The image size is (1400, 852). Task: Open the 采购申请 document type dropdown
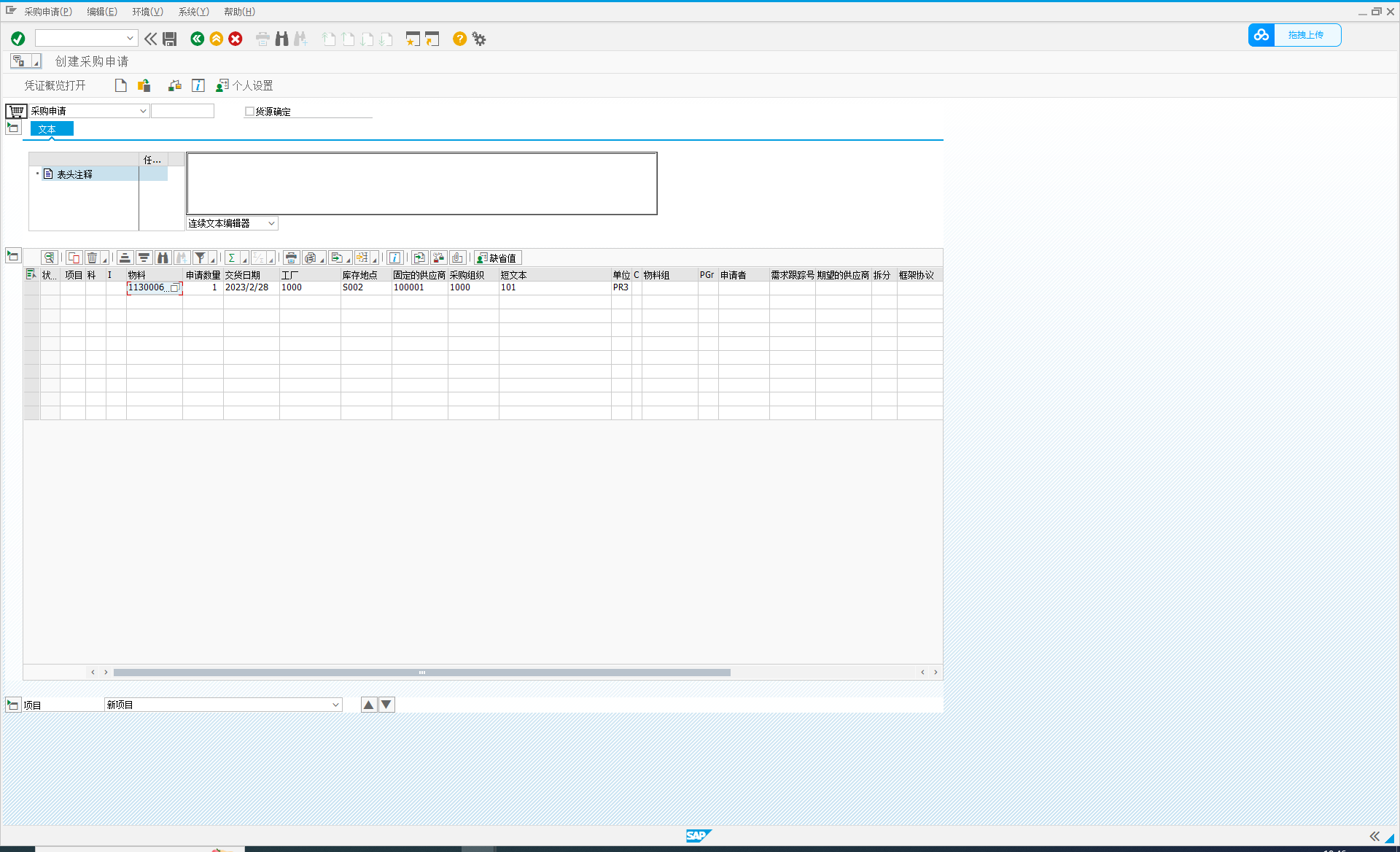[x=143, y=111]
